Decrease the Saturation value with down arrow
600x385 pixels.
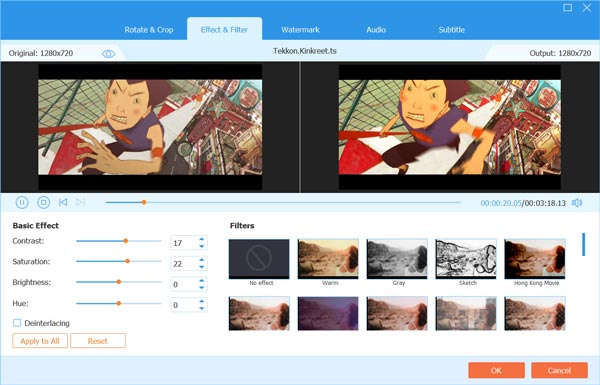point(202,267)
